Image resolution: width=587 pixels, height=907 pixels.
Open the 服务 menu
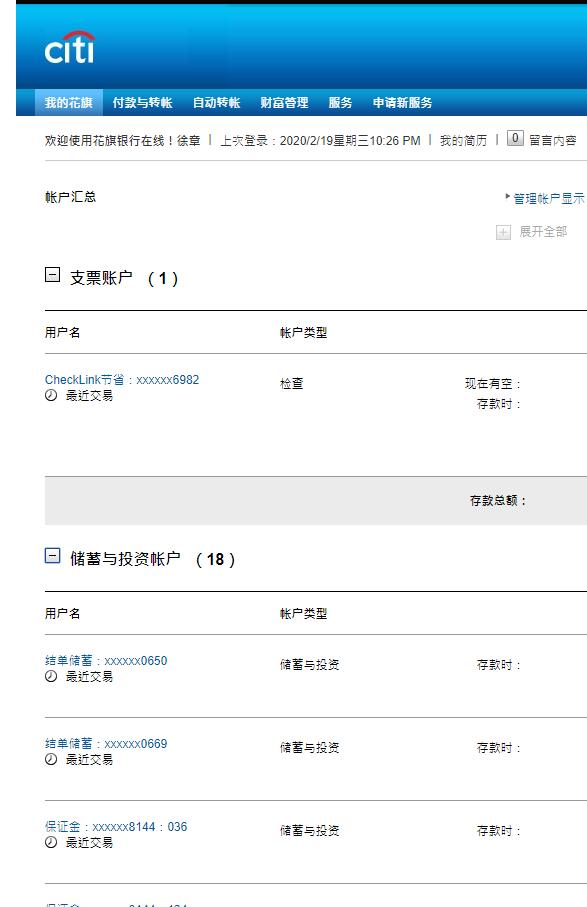340,102
